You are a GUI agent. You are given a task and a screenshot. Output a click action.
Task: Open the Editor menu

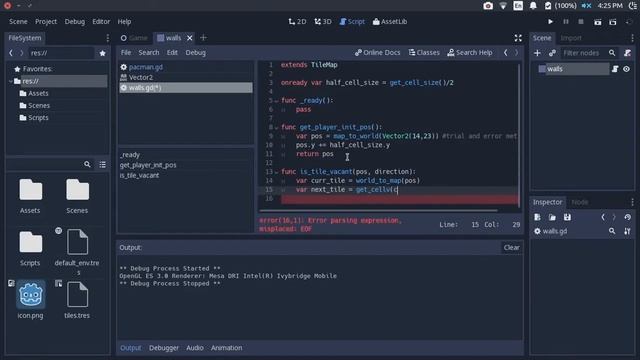point(101,22)
